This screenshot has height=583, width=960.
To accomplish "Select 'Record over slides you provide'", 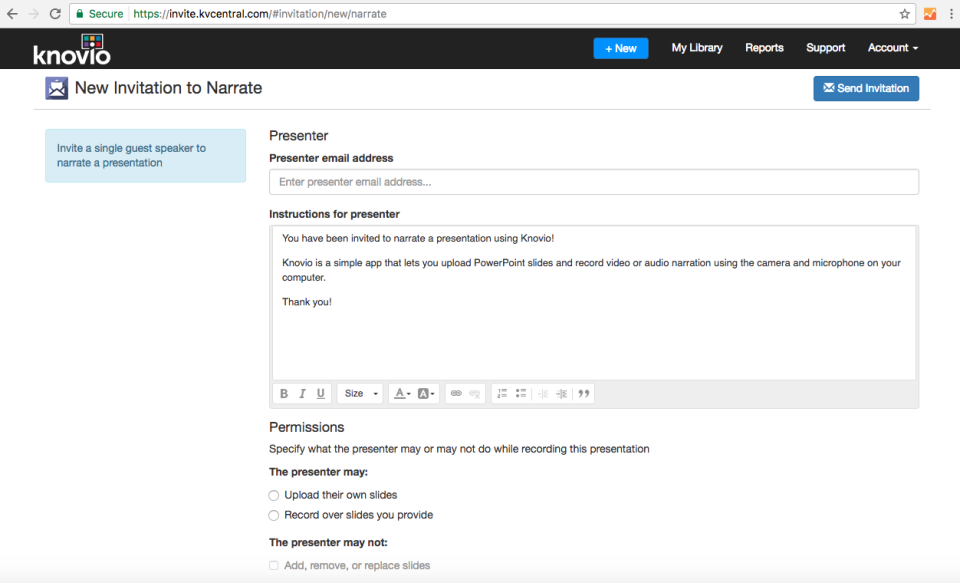I will coord(273,515).
